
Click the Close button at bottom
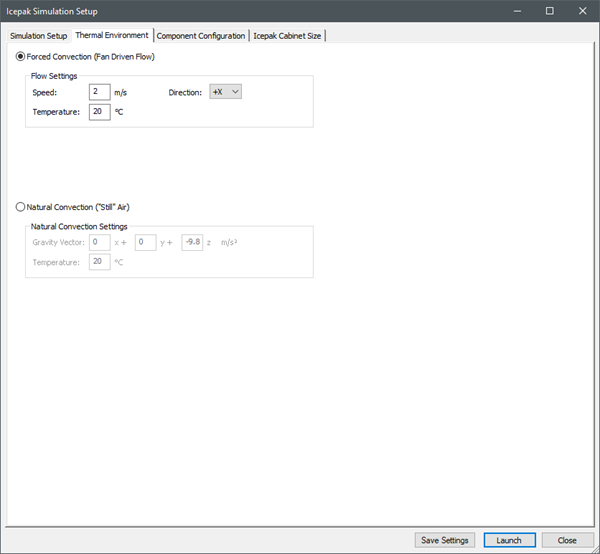point(567,540)
